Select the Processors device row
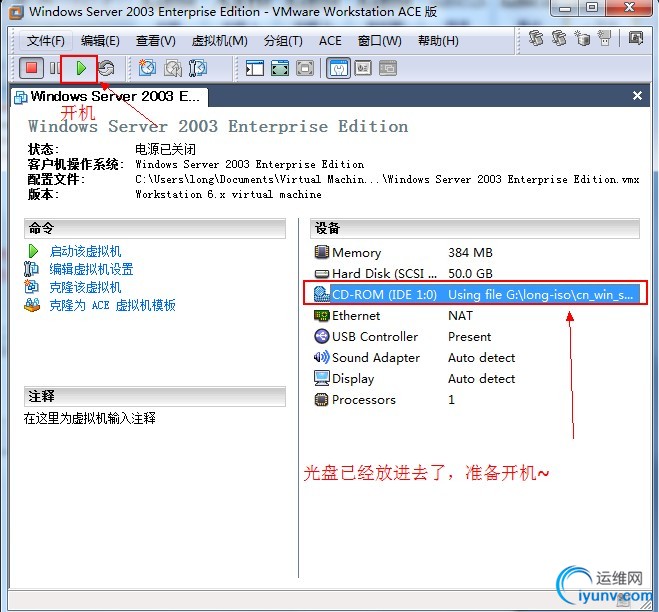The height and width of the screenshot is (612, 659). [476, 399]
